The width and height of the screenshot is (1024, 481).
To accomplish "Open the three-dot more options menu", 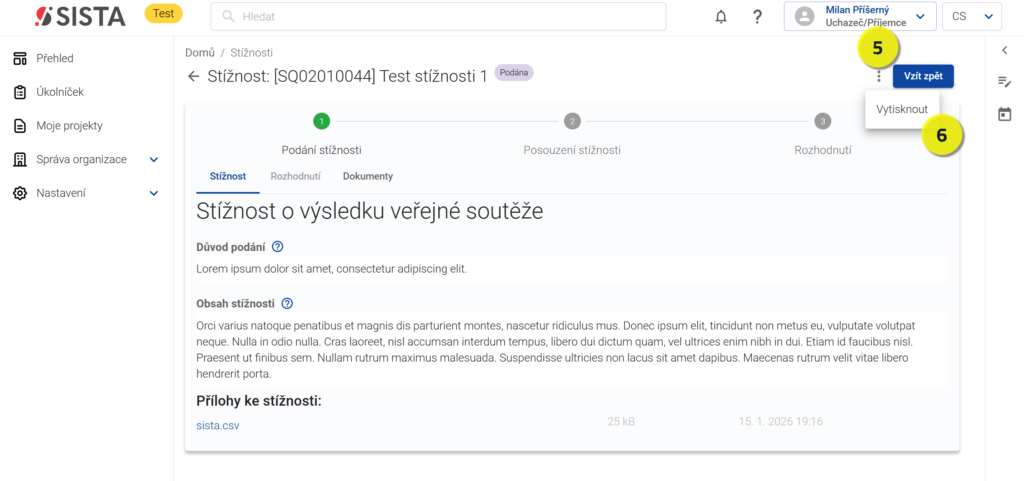I will pos(878,76).
